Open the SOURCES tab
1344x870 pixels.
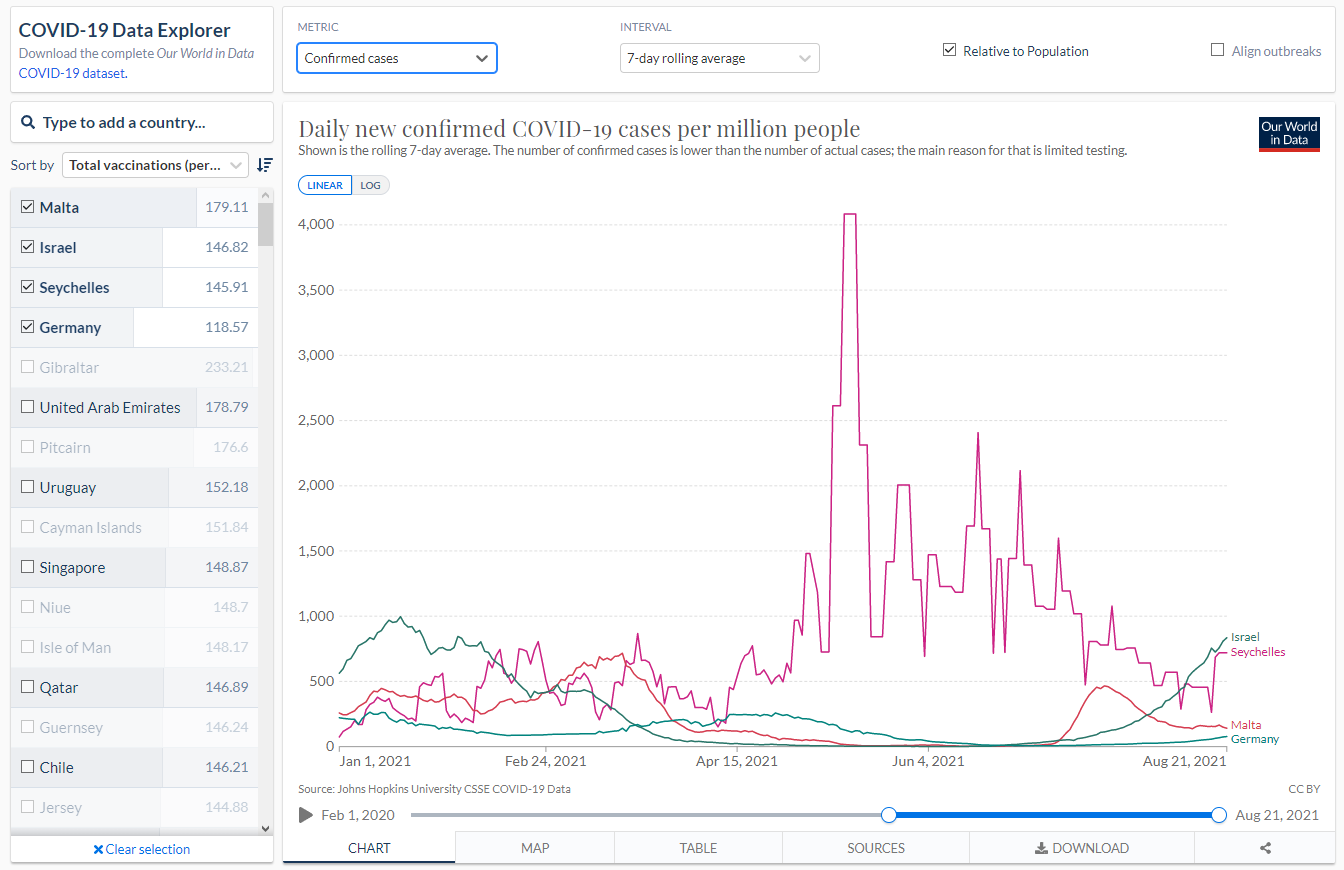click(875, 848)
